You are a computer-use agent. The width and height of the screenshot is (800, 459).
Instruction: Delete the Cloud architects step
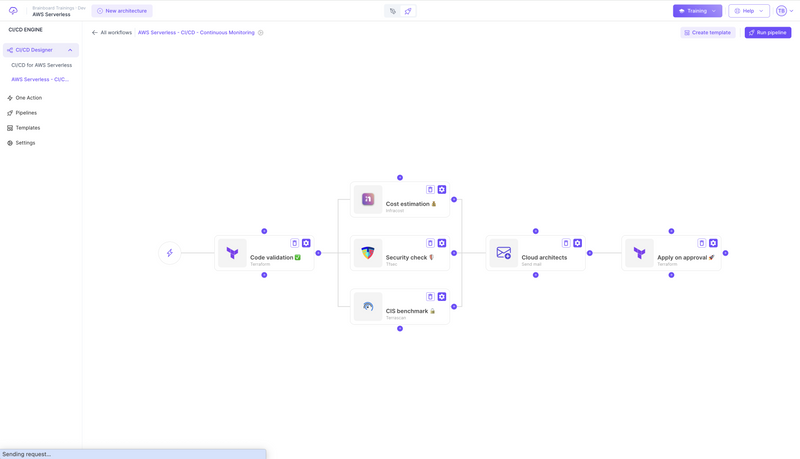tap(566, 243)
